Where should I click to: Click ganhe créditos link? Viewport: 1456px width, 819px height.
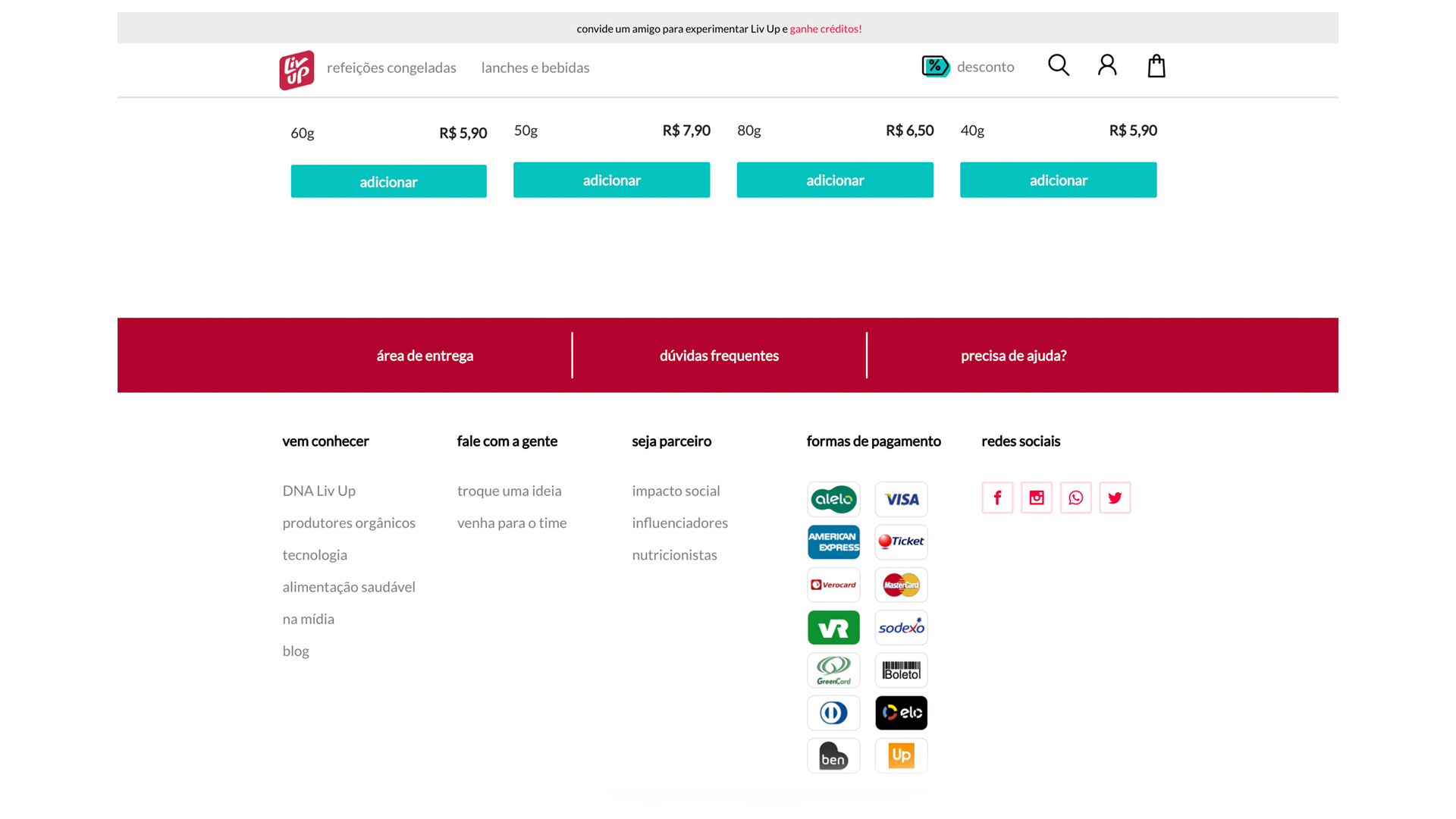click(825, 29)
